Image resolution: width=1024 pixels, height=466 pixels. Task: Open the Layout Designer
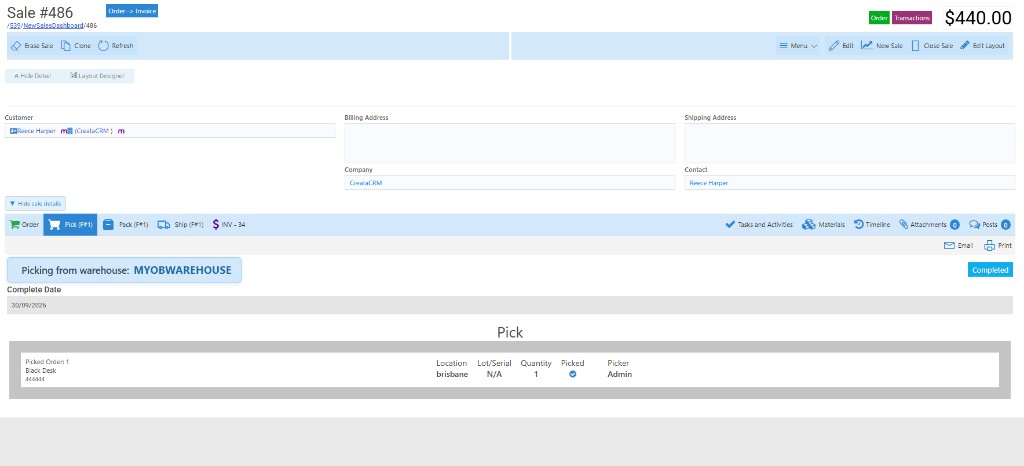pyautogui.click(x=97, y=76)
